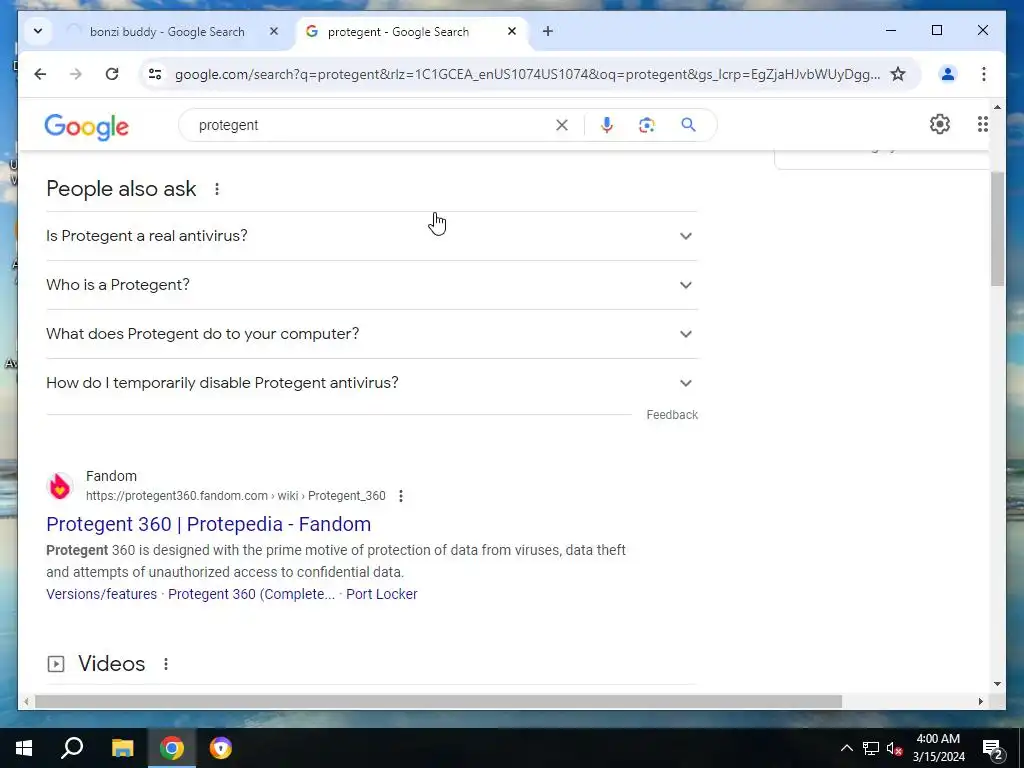
Task: Click the Fandom URL breadcrumb text
Action: point(236,496)
